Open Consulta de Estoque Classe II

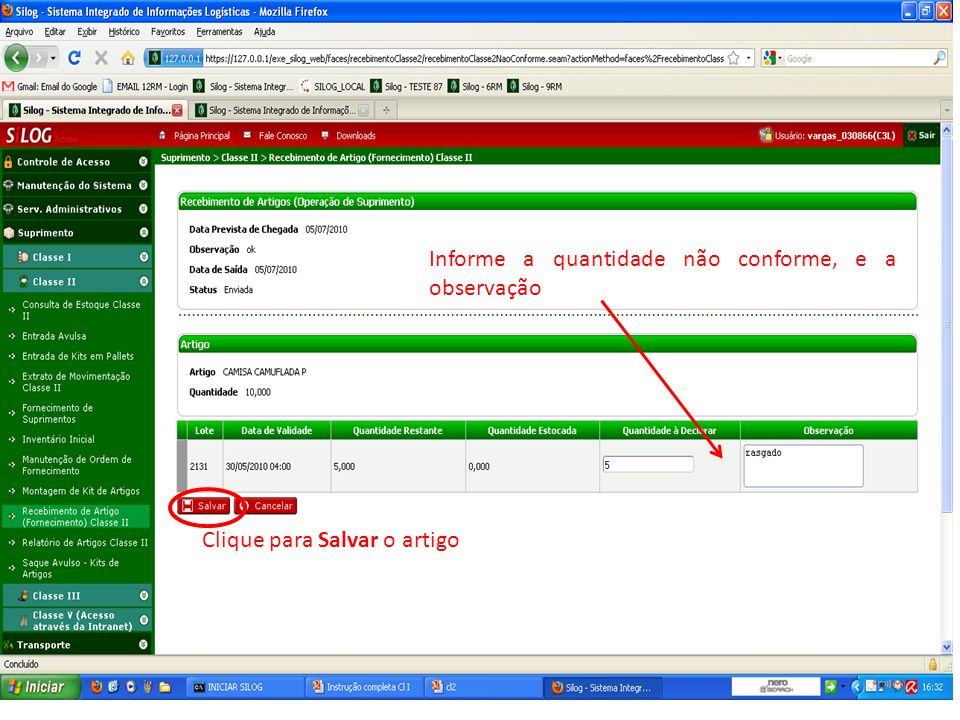[x=81, y=310]
